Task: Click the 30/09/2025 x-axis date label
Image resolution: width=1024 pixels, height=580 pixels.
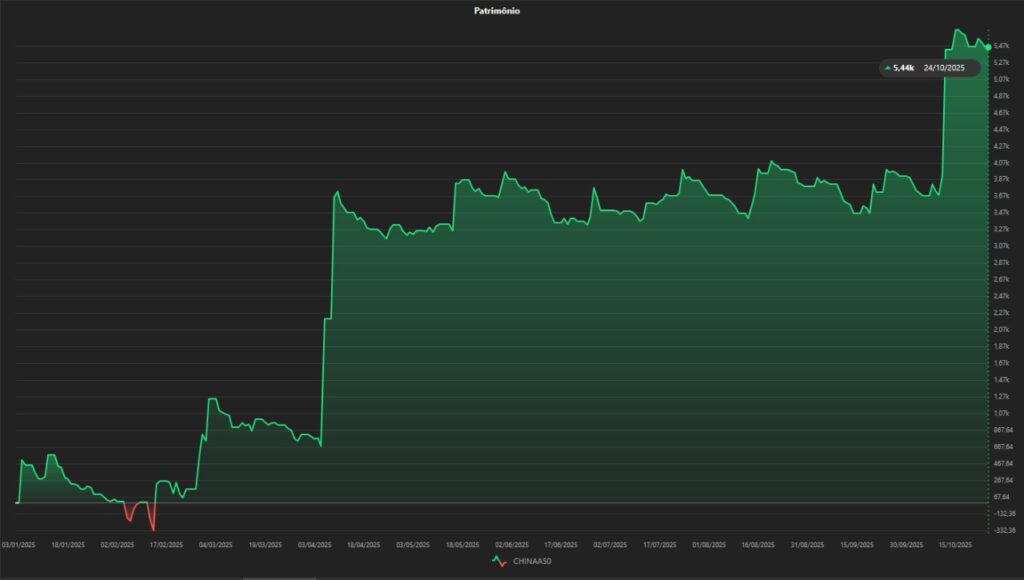Action: pyautogui.click(x=906, y=545)
